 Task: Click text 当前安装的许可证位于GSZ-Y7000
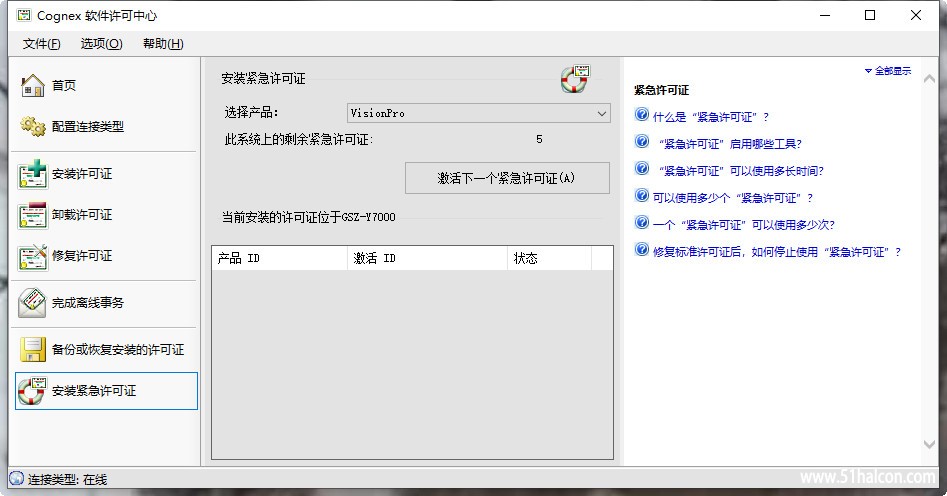tap(309, 217)
